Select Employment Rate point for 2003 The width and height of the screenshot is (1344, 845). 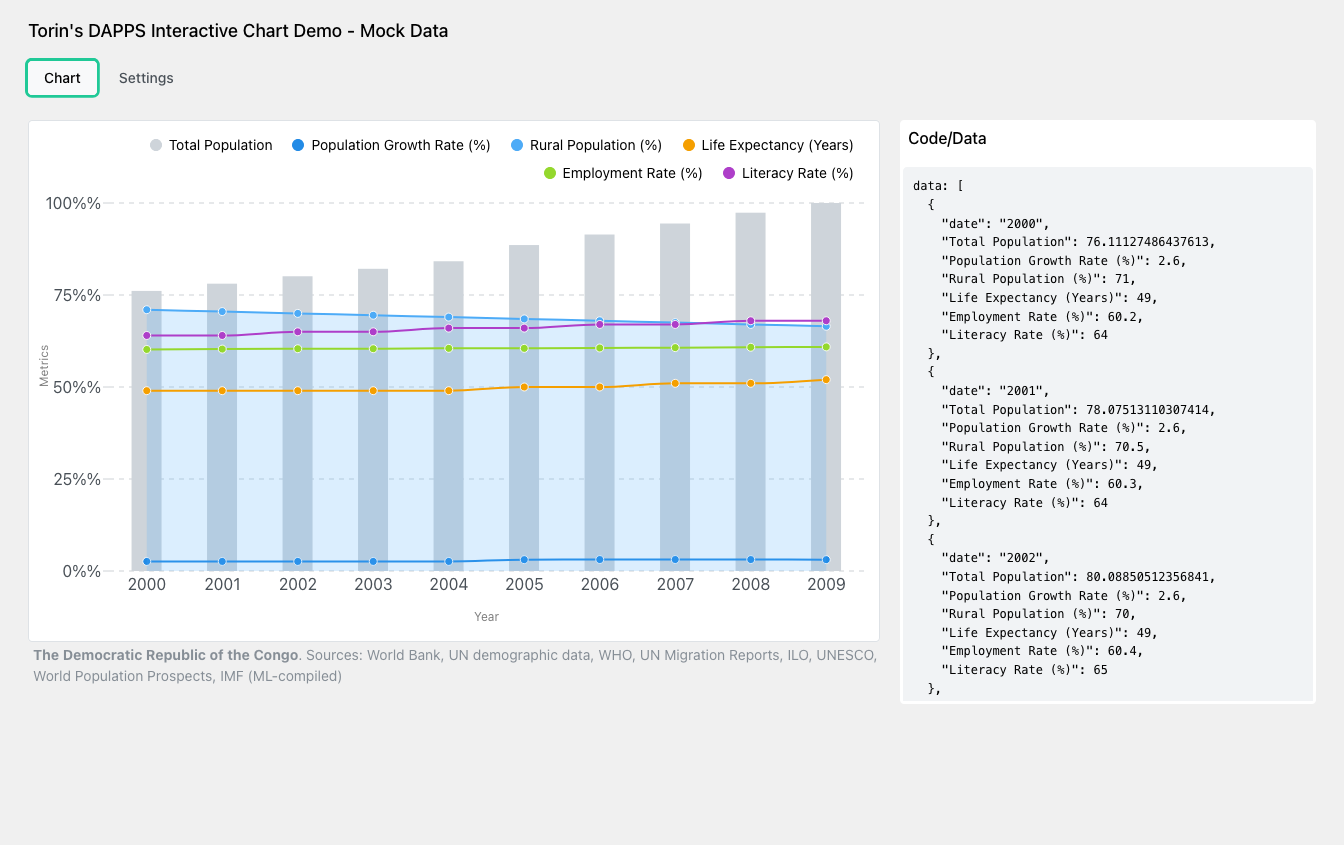point(373,349)
